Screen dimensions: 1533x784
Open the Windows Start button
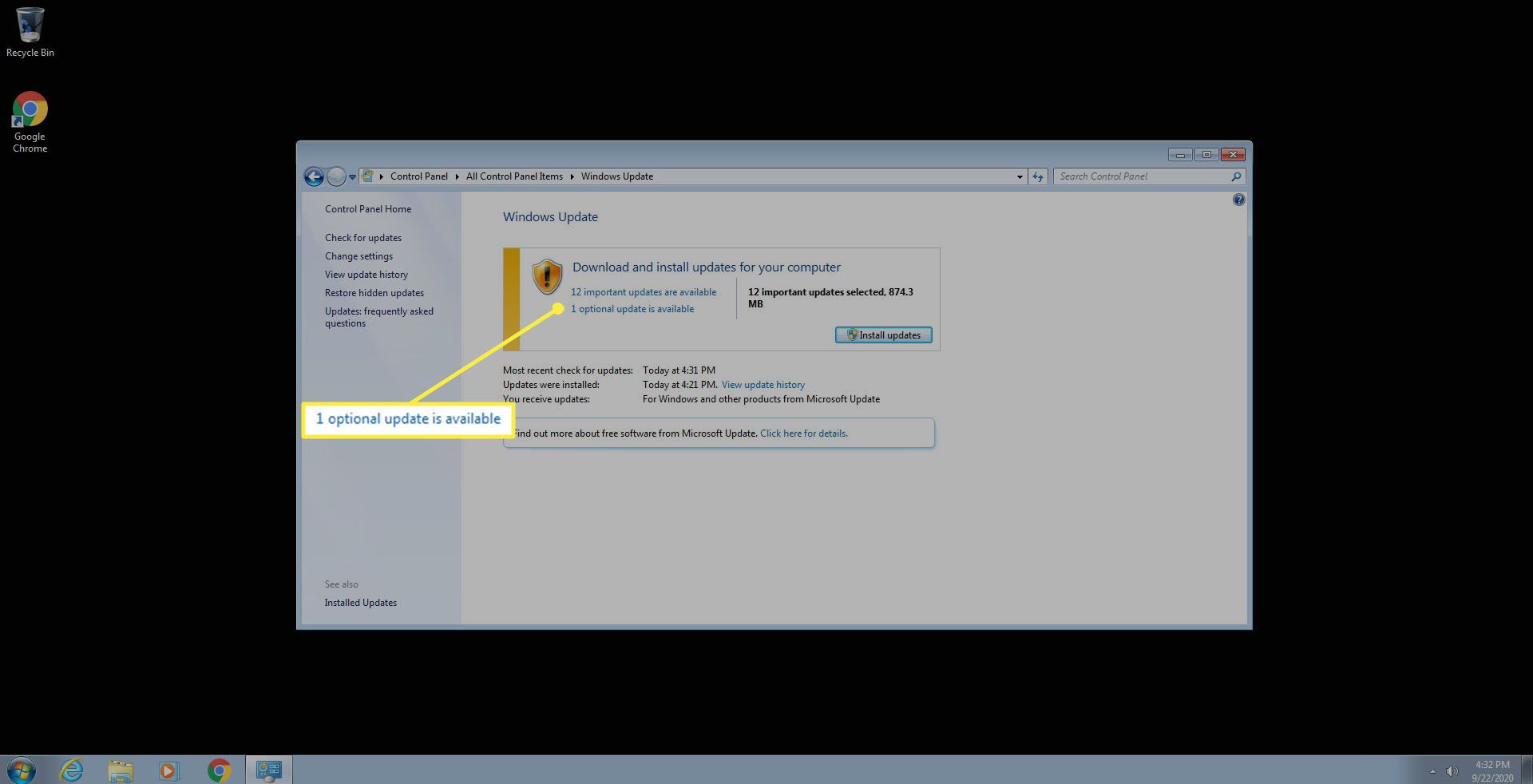click(21, 770)
